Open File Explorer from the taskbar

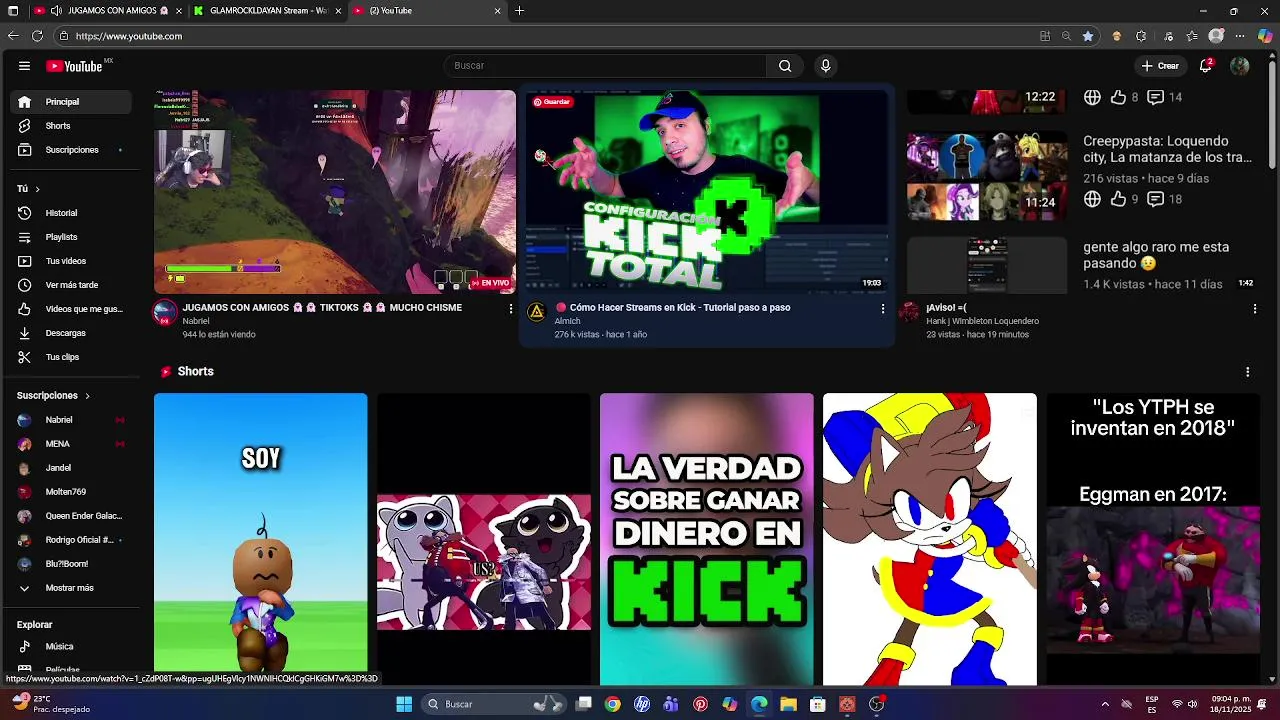[788, 704]
